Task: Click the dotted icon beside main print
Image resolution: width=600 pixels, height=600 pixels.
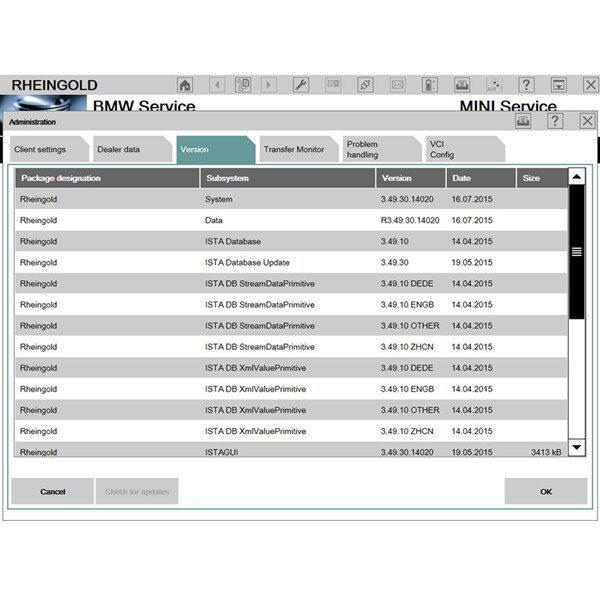Action: (494, 85)
